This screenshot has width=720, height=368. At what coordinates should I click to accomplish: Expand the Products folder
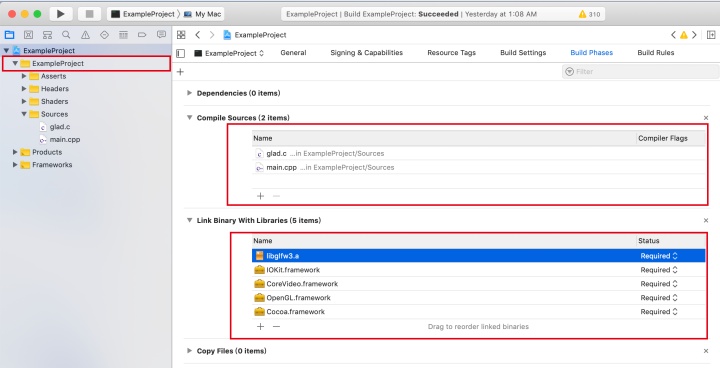[15, 152]
